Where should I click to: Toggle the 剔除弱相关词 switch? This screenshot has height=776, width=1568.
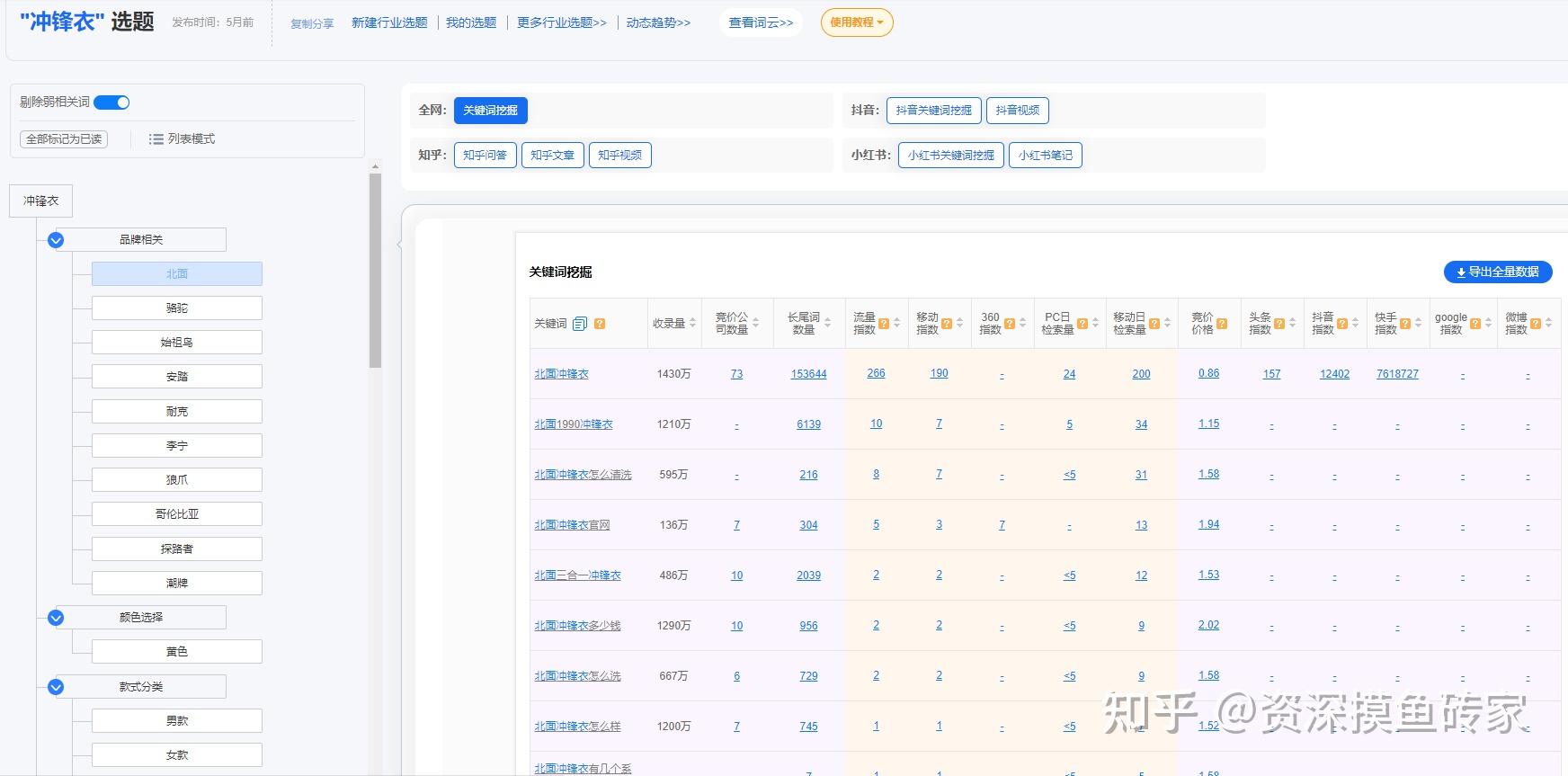[x=111, y=103]
